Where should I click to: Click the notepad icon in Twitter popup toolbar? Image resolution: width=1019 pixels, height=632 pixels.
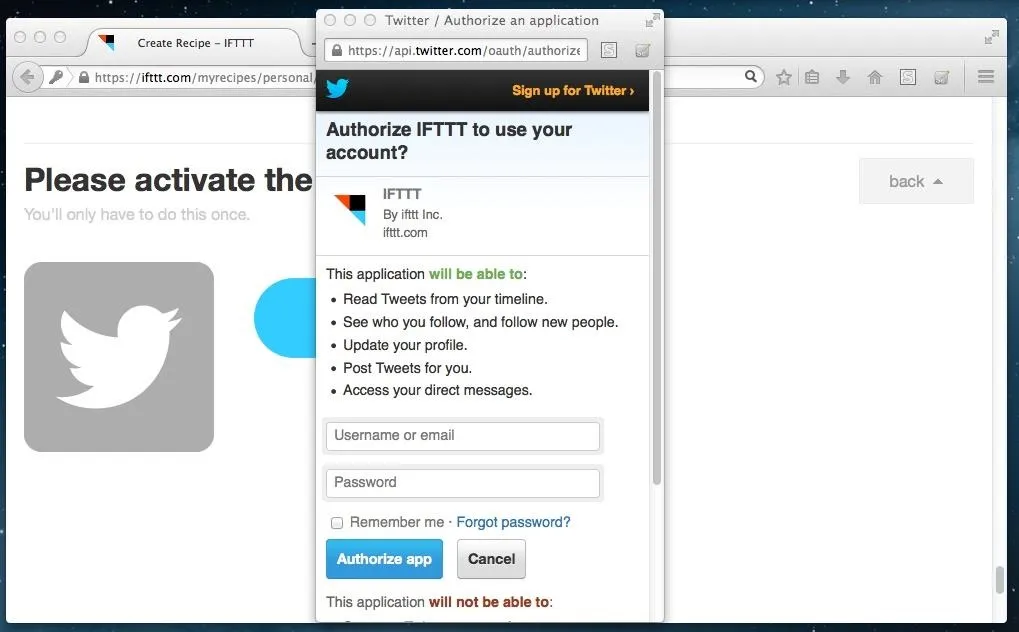click(642, 50)
